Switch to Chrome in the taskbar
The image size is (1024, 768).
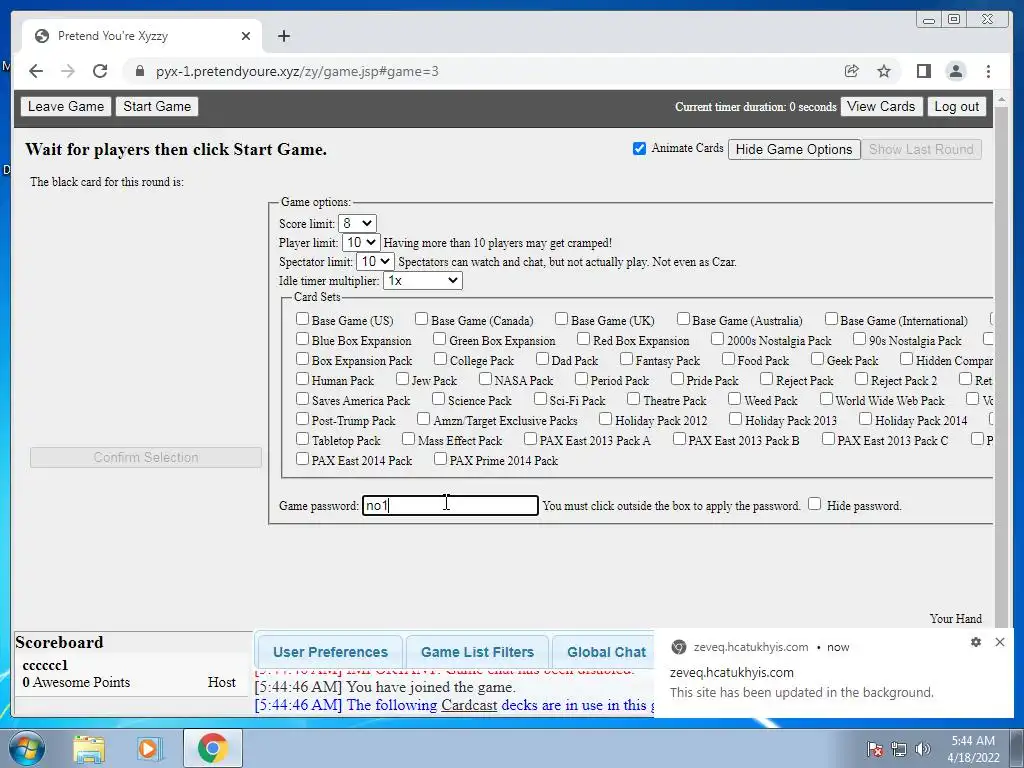(212, 748)
